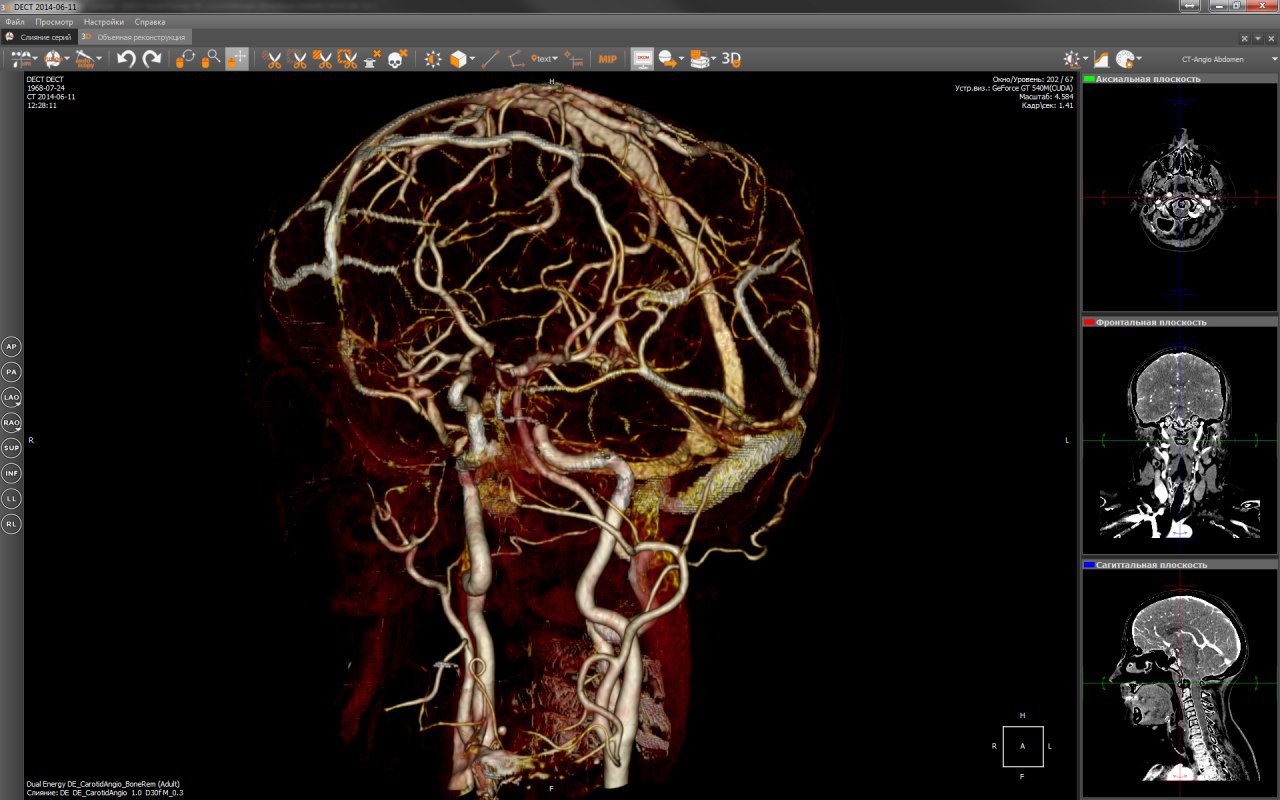Open the CT-Angio Abdomen preset dropdown
This screenshot has width=1280, height=800.
[x=1214, y=59]
